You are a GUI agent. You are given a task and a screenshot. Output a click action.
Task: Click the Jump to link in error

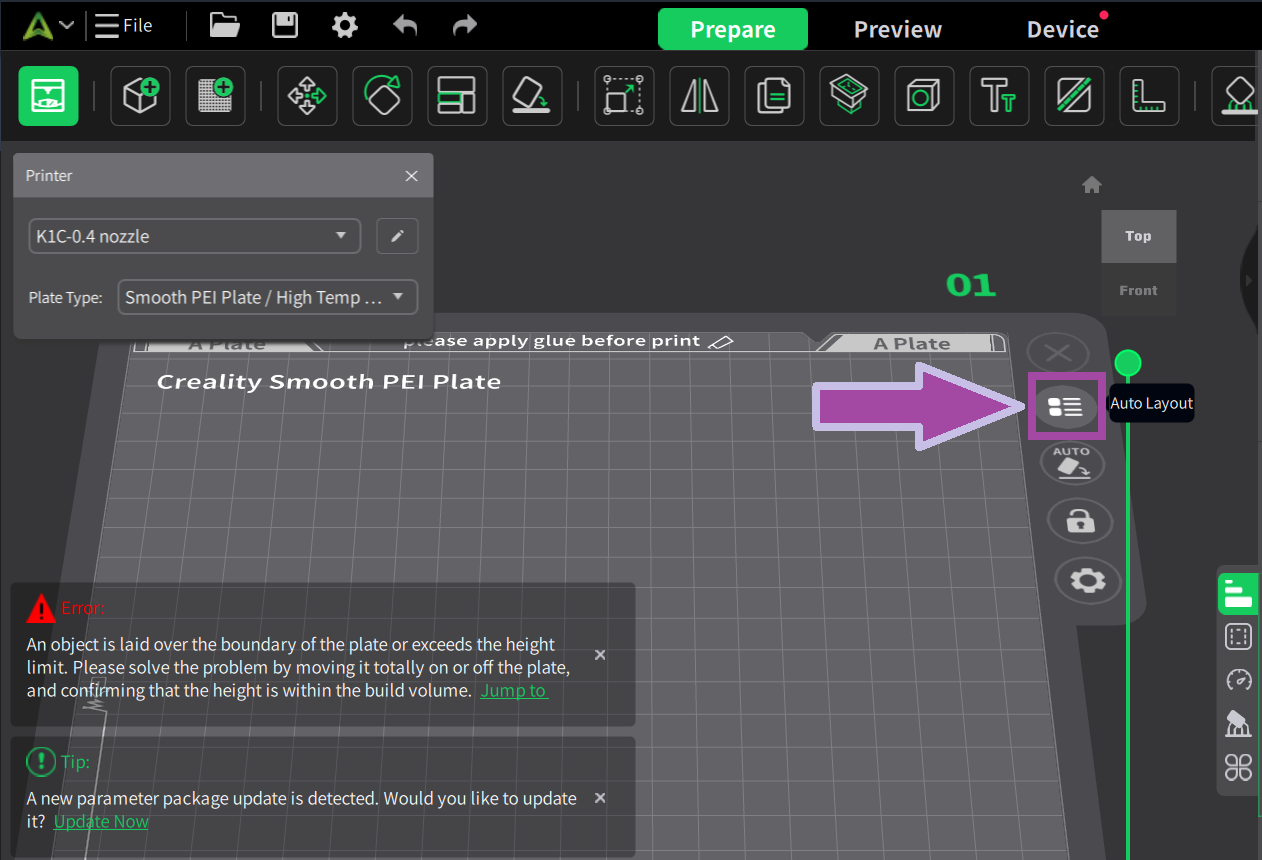(x=513, y=690)
